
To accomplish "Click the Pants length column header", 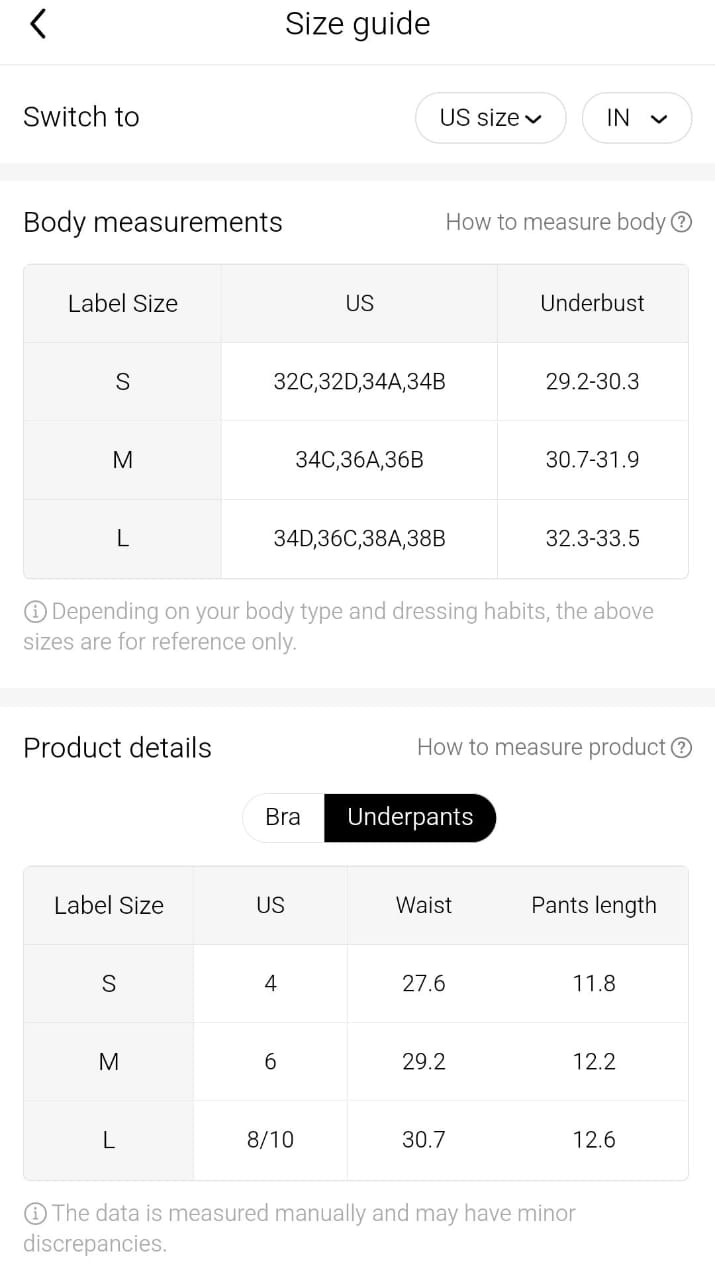I will pyautogui.click(x=594, y=905).
